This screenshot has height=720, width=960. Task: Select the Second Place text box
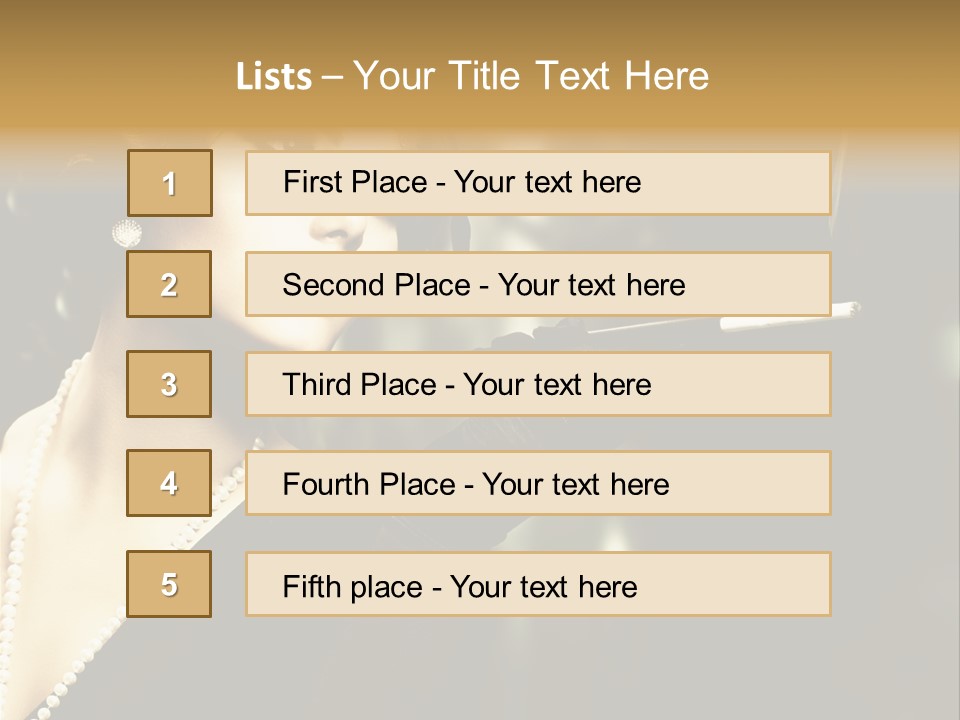click(x=538, y=284)
